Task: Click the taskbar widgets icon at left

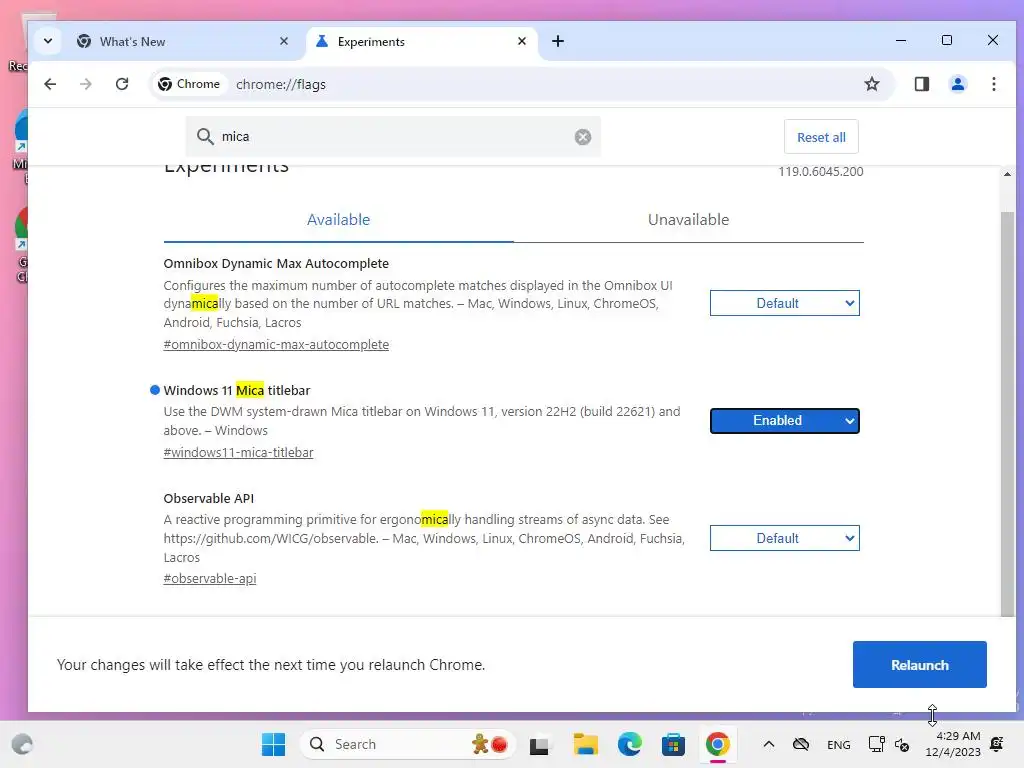Action: (x=22, y=744)
